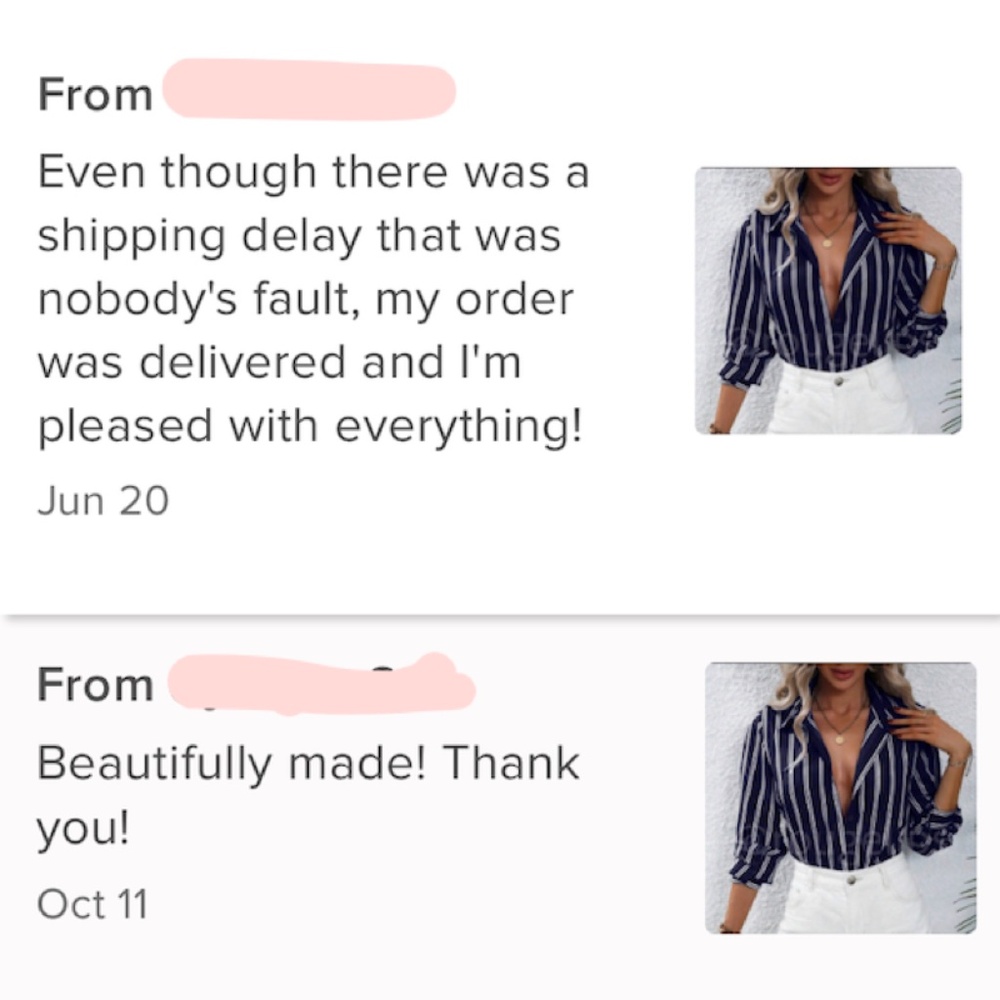
Task: Click the divider between the two reviews
Action: pos(500,615)
